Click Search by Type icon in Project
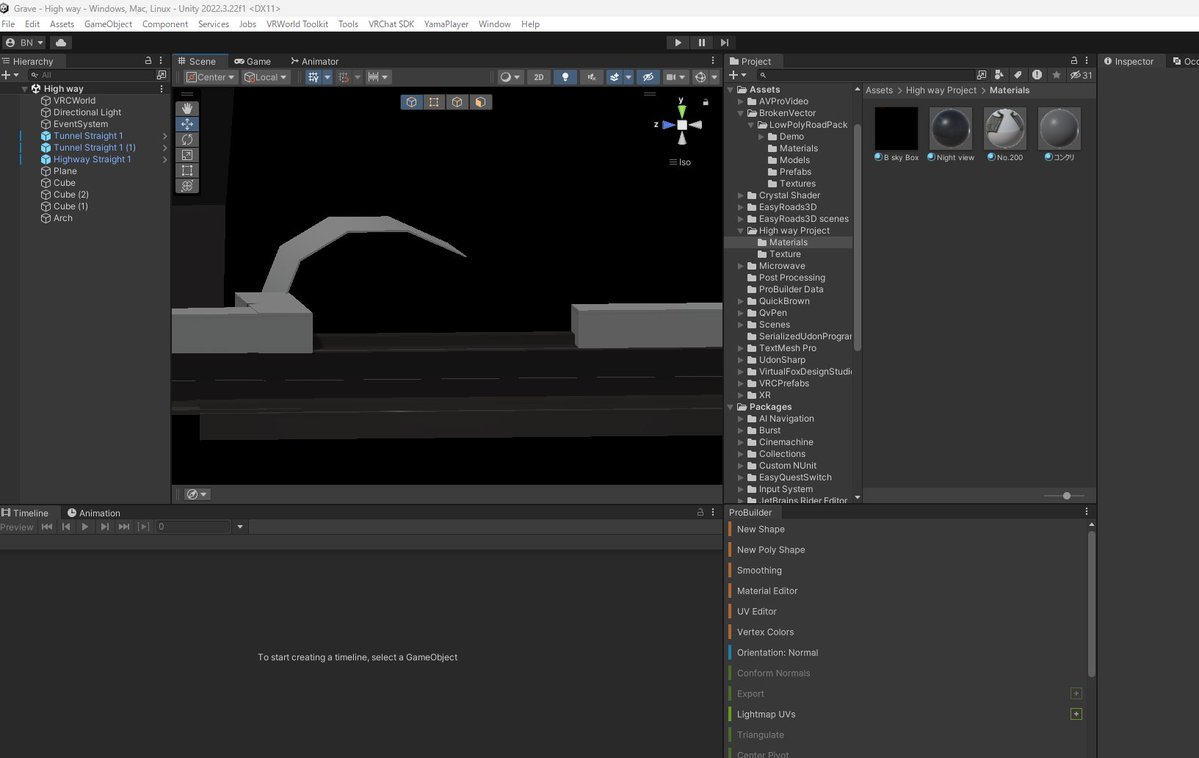 [999, 75]
